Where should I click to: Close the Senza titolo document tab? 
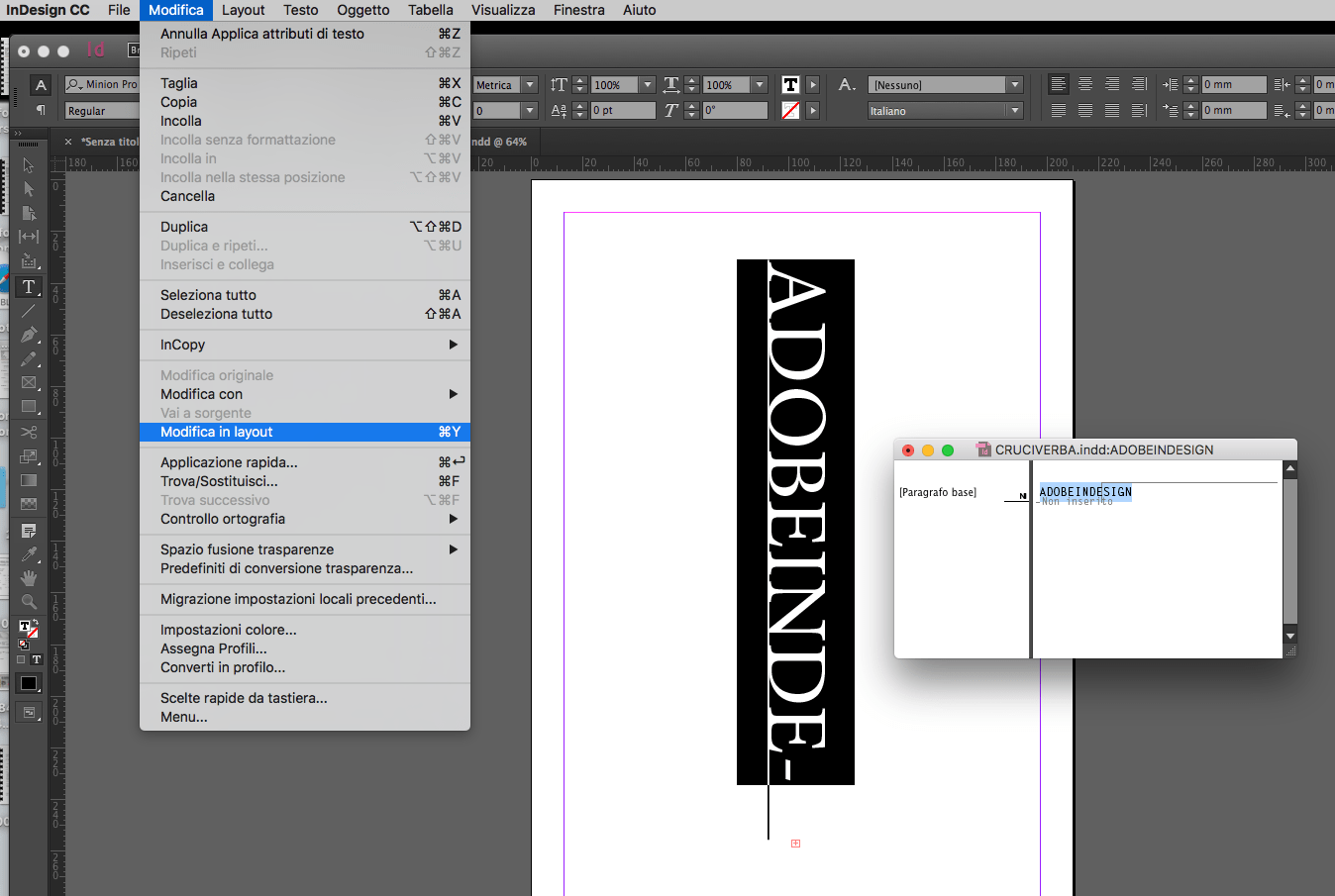(68, 142)
